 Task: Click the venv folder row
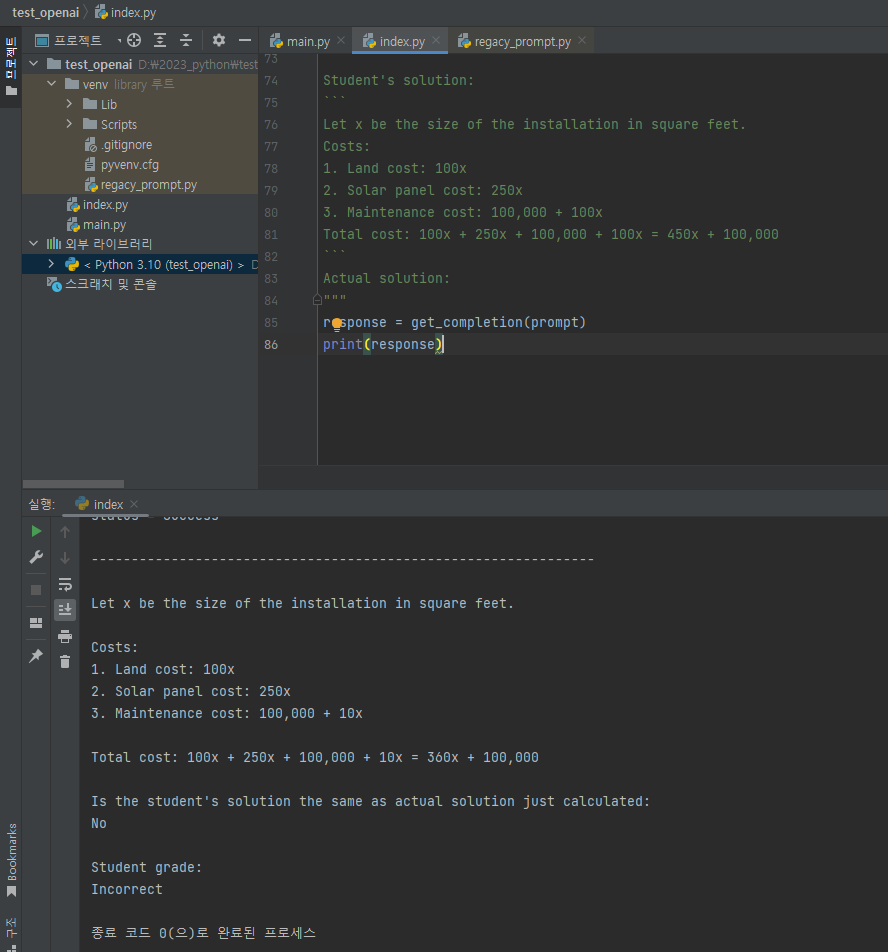[140, 84]
